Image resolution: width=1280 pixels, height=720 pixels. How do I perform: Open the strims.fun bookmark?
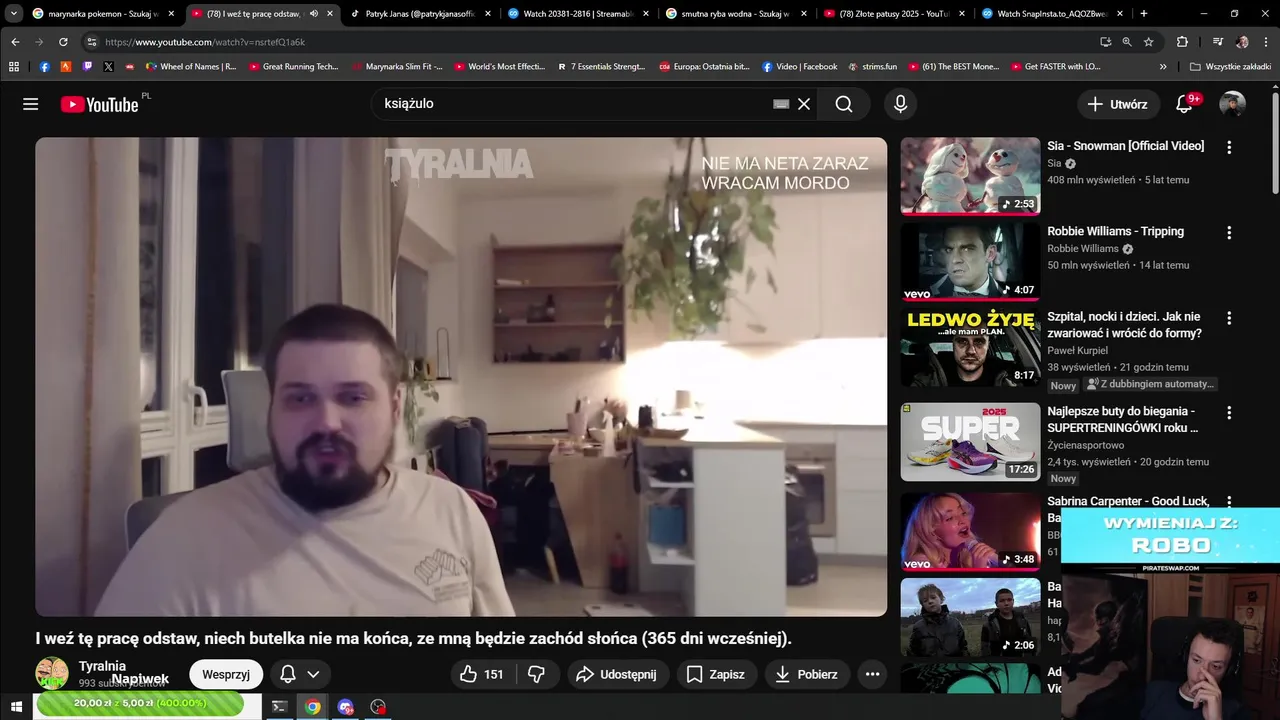(x=872, y=67)
